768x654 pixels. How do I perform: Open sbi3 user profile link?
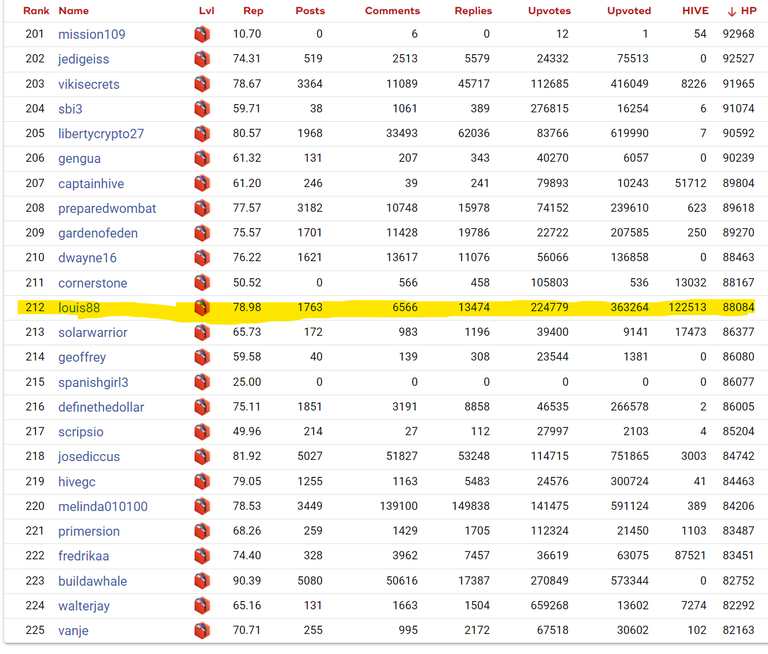click(x=70, y=109)
